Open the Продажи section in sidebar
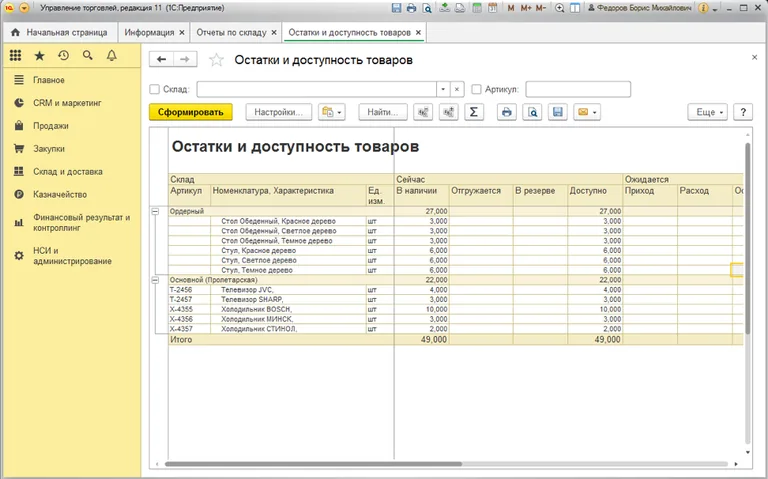The width and height of the screenshot is (768, 479). click(50, 126)
